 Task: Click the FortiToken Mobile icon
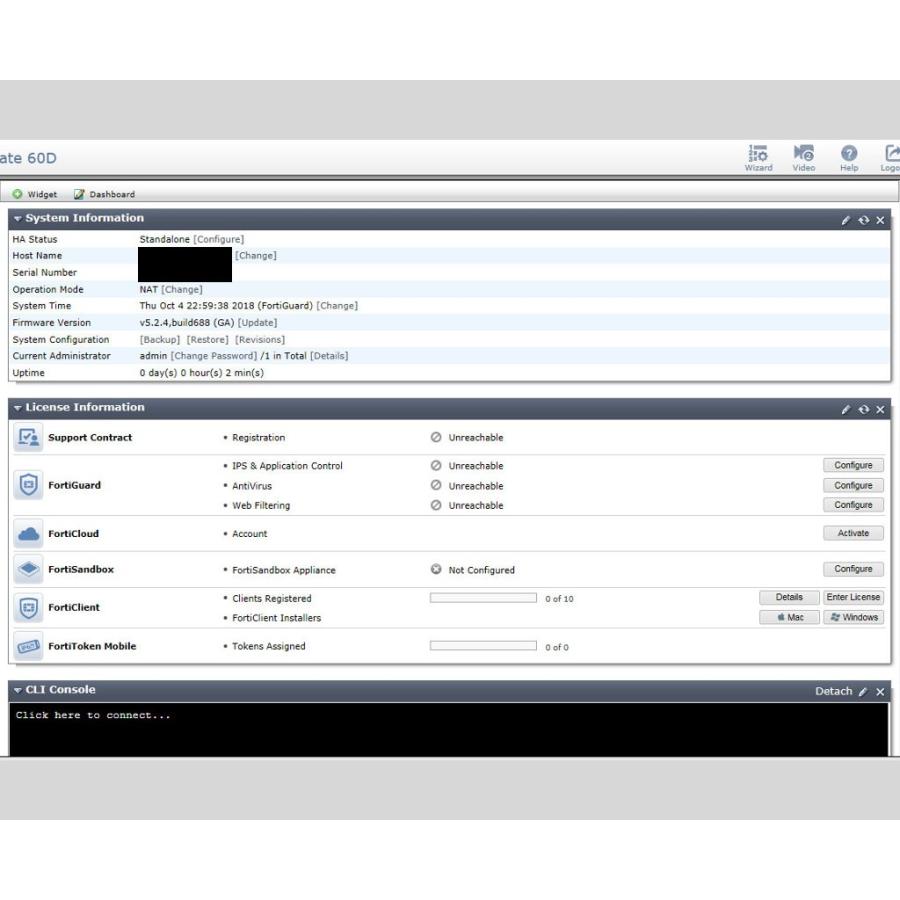[x=26, y=646]
